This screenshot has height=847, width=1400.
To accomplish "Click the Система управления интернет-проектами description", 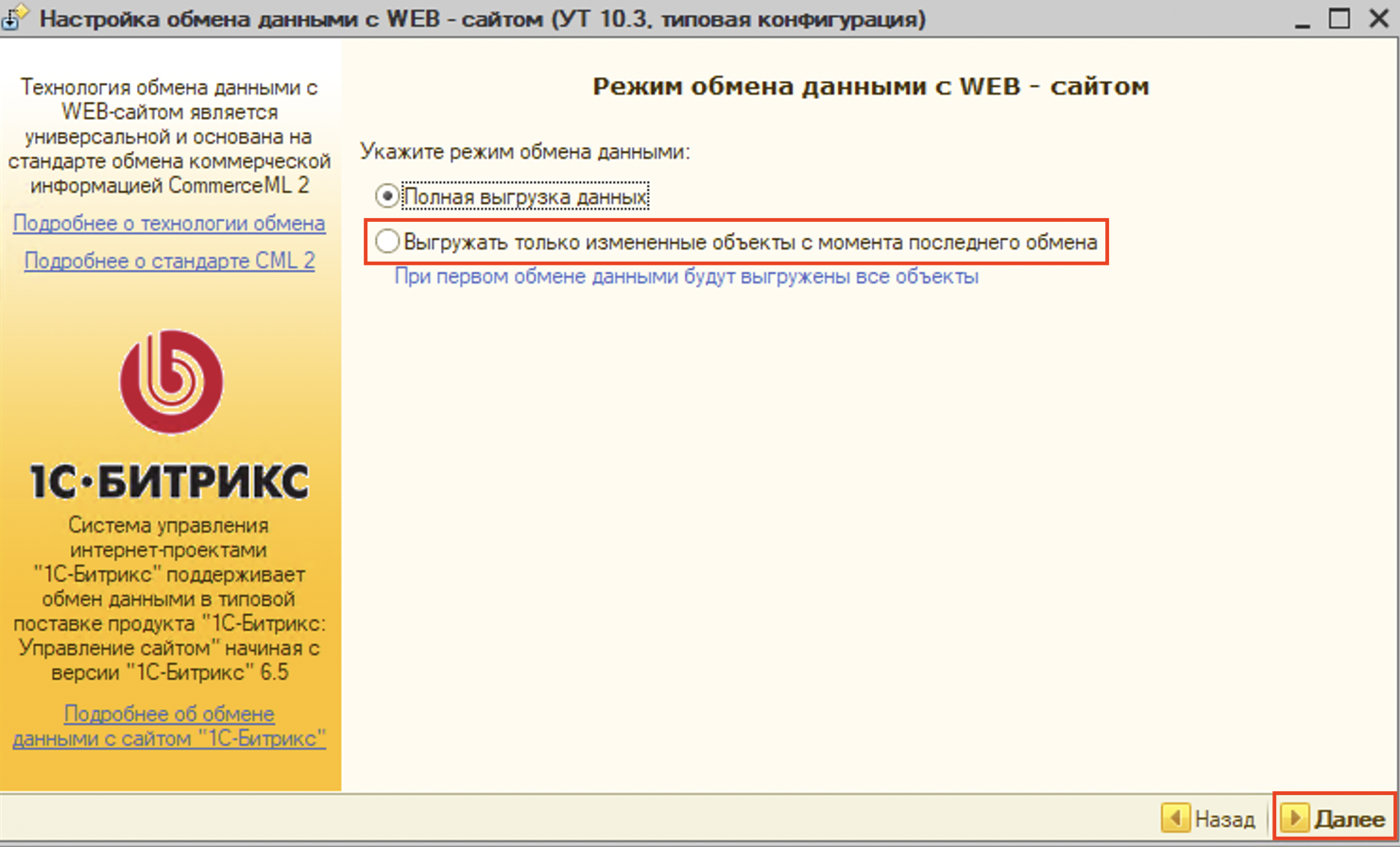I will [169, 599].
